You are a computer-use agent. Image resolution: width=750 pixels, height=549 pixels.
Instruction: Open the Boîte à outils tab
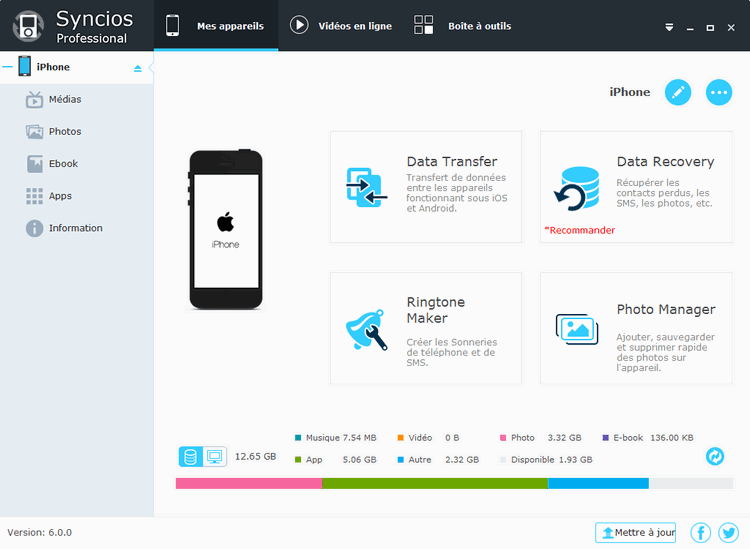point(462,25)
